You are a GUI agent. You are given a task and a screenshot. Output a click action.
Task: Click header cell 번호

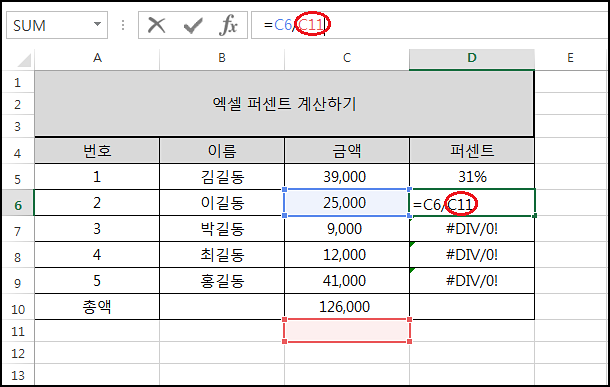click(x=97, y=151)
